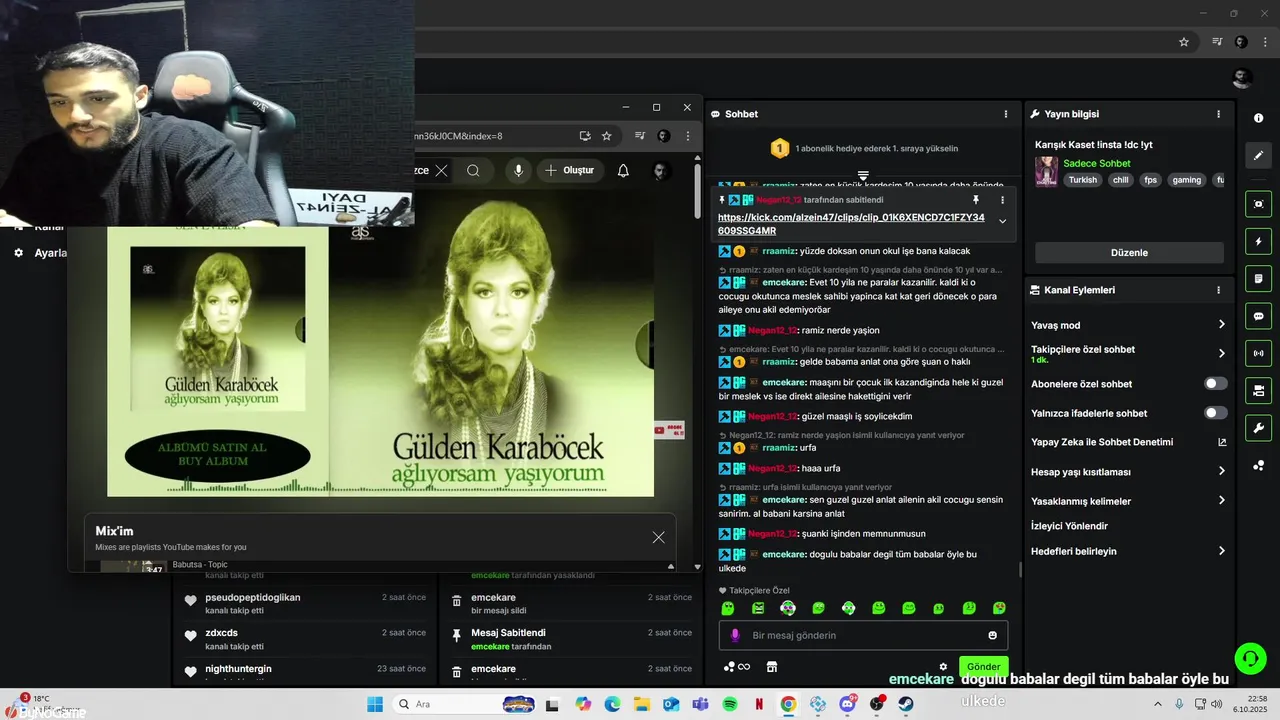Open media control icon in YouTube window toolbar
Image resolution: width=1280 pixels, height=720 pixels.
[x=640, y=136]
